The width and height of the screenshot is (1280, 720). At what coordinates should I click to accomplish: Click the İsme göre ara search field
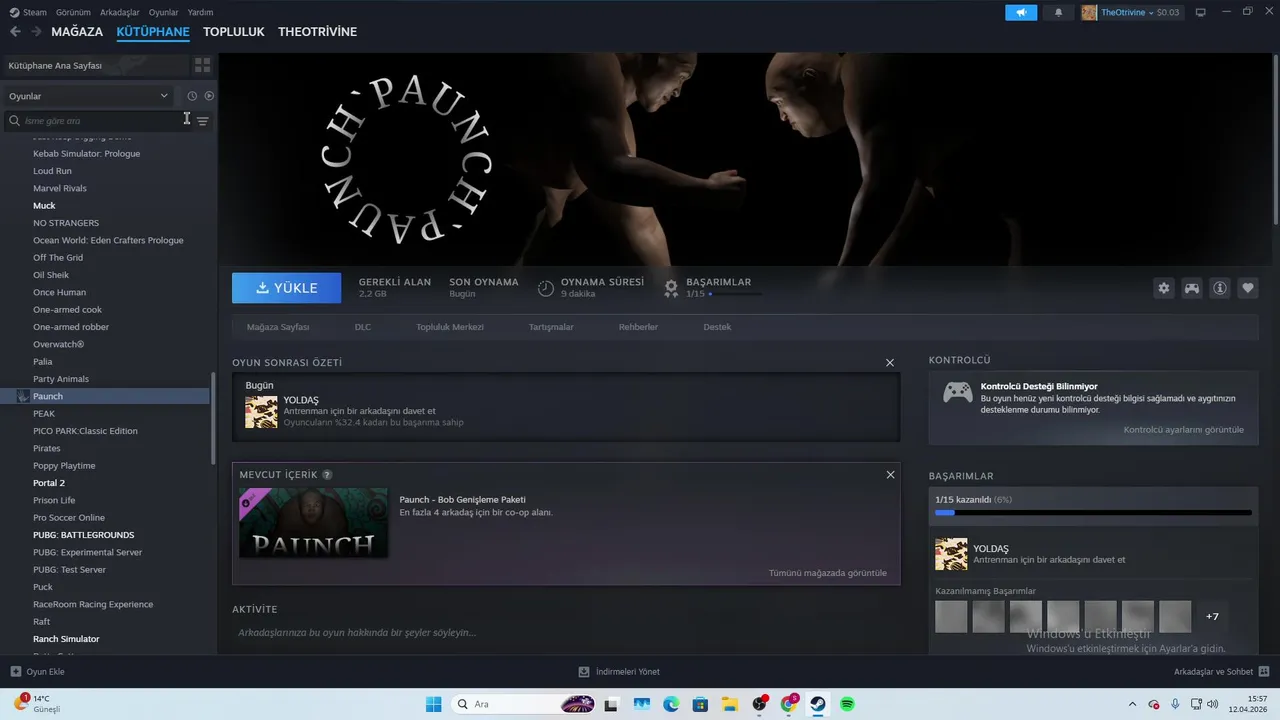point(98,120)
